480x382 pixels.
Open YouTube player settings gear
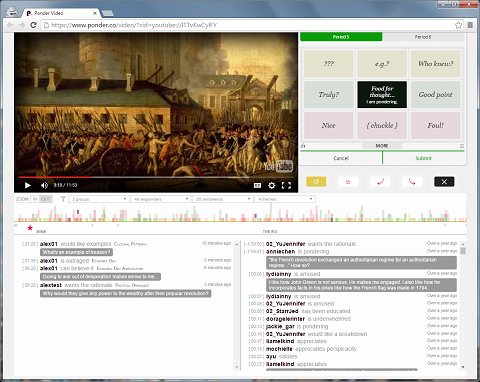tap(272, 185)
